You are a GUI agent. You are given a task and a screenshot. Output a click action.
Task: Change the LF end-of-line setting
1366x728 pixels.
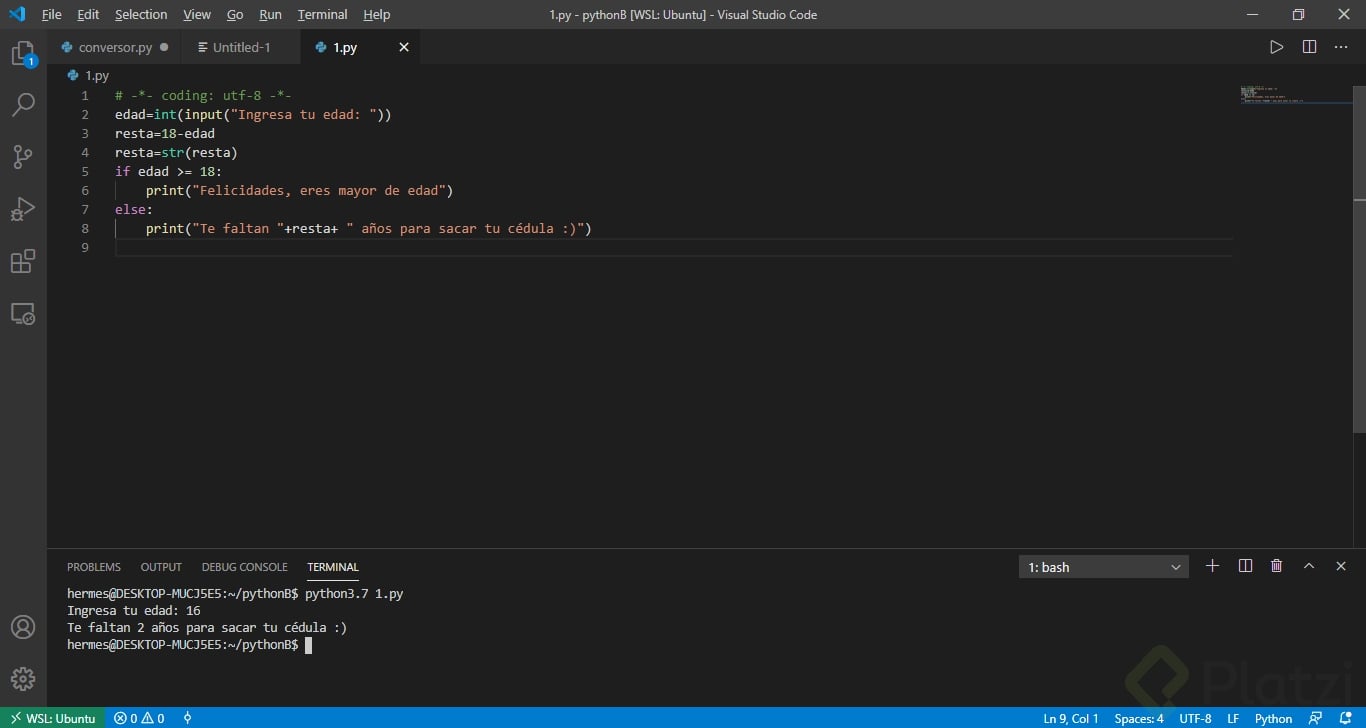point(1233,718)
